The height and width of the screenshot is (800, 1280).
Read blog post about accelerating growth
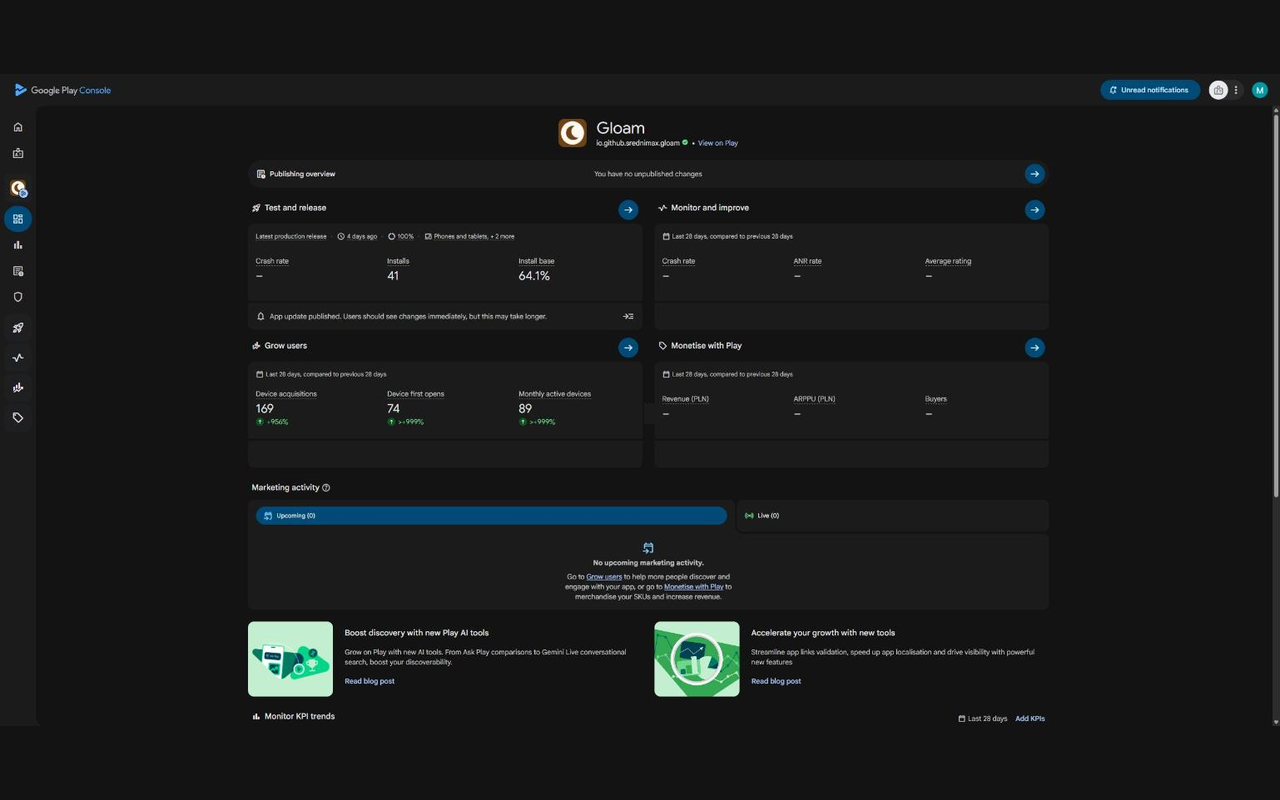776,681
